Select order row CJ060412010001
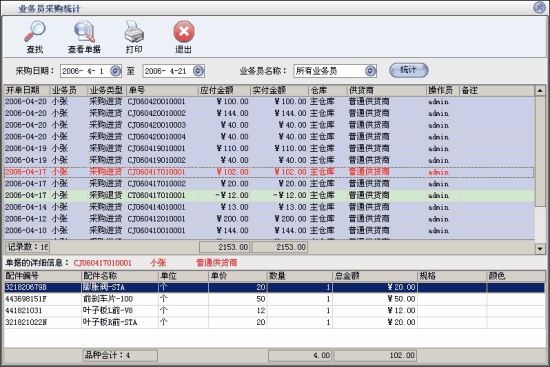550x367 pixels. [269, 219]
